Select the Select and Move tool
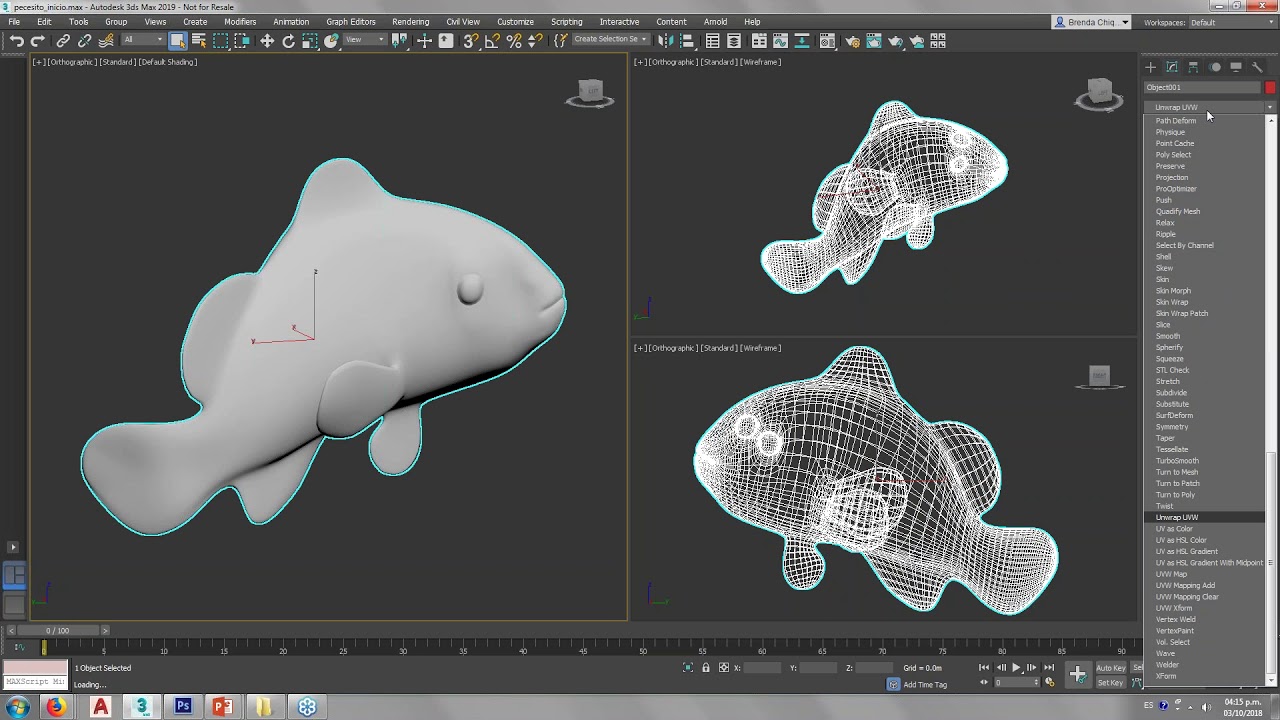This screenshot has height=720, width=1280. pyautogui.click(x=267, y=41)
